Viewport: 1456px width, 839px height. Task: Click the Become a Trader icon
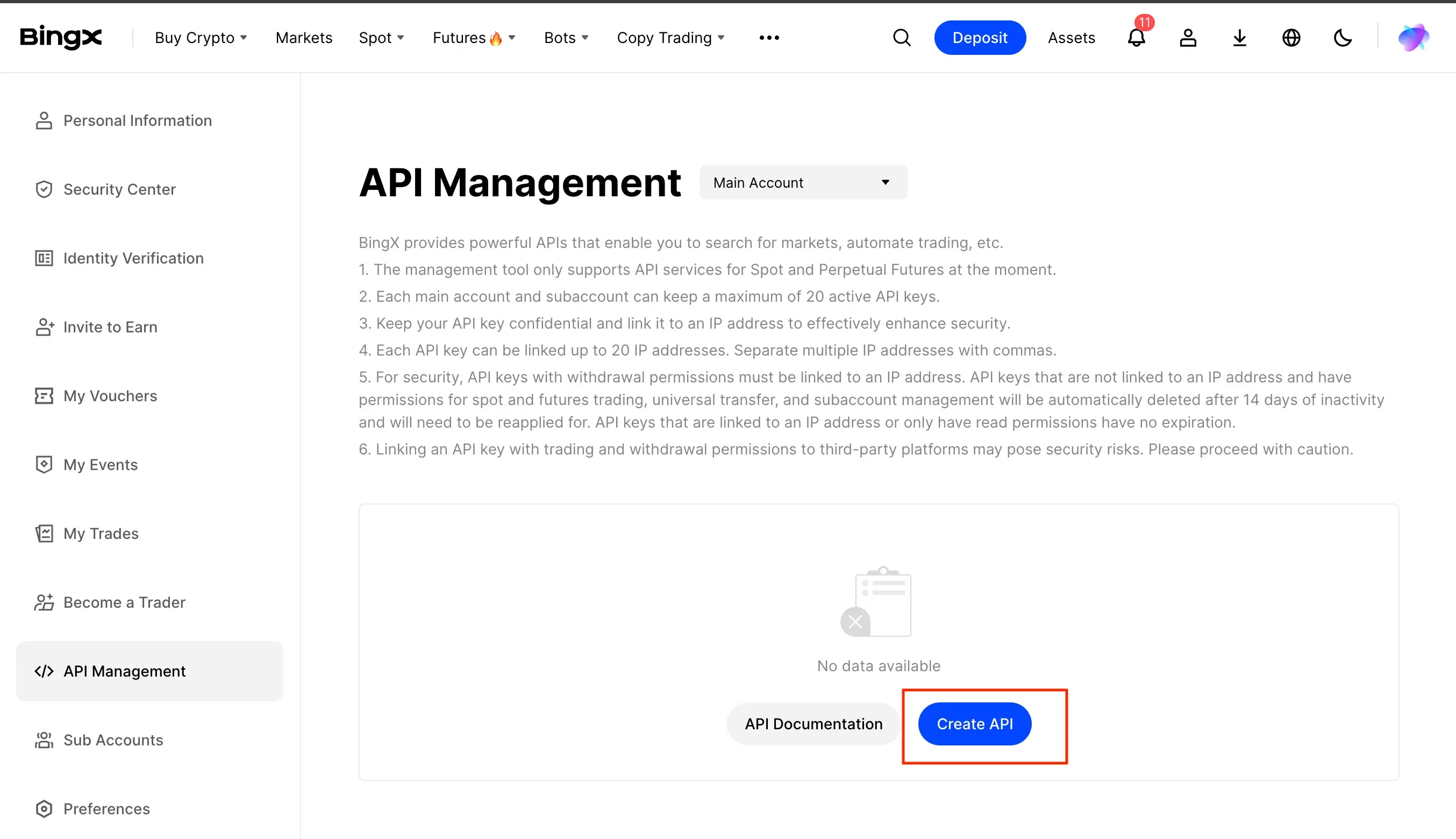pos(44,602)
